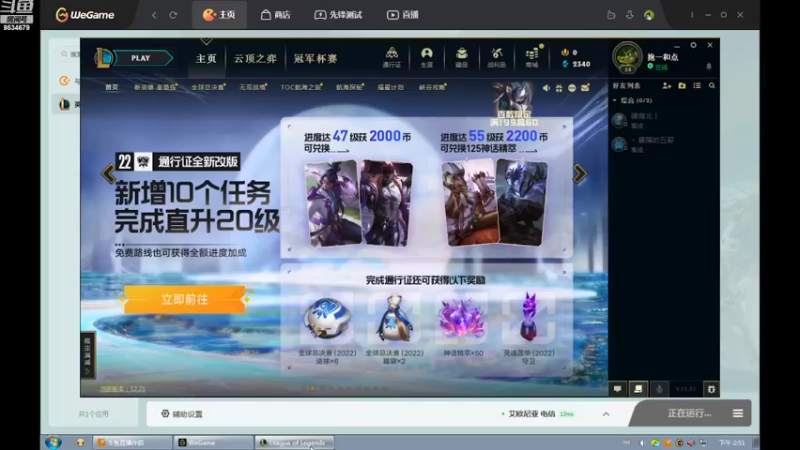Open chat bubble icon at bottom of friends panel
Image resolution: width=800 pixels, height=450 pixels.
point(617,389)
